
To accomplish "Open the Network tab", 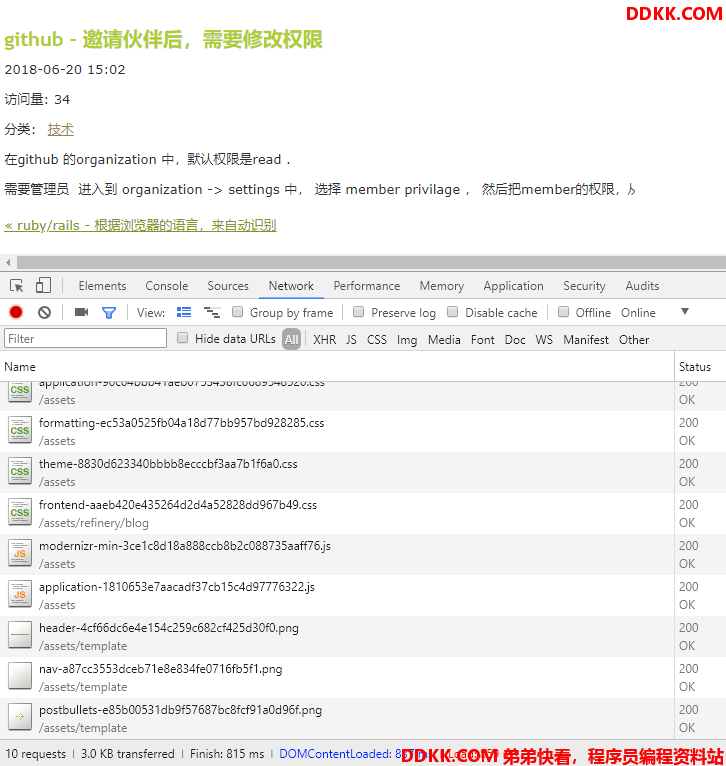I will 291,286.
